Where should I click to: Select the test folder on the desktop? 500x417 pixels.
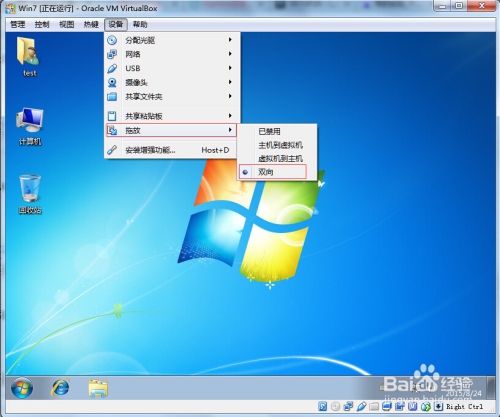pos(29,57)
